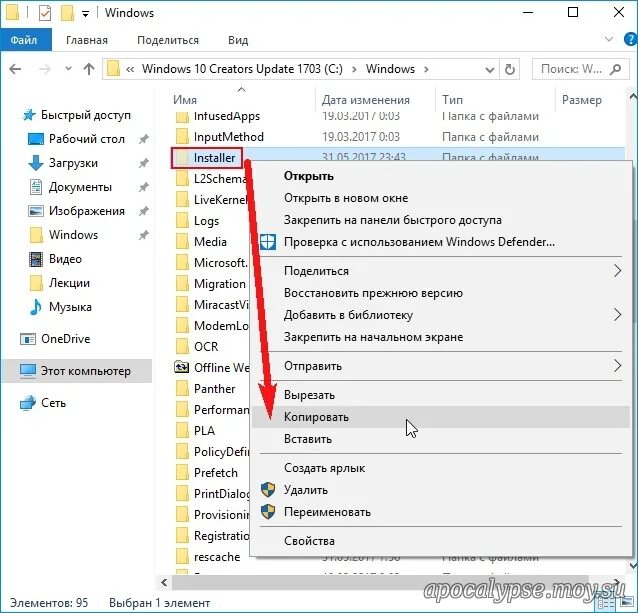Open Музыка in sidebar
The height and width of the screenshot is (613, 638).
point(70,307)
